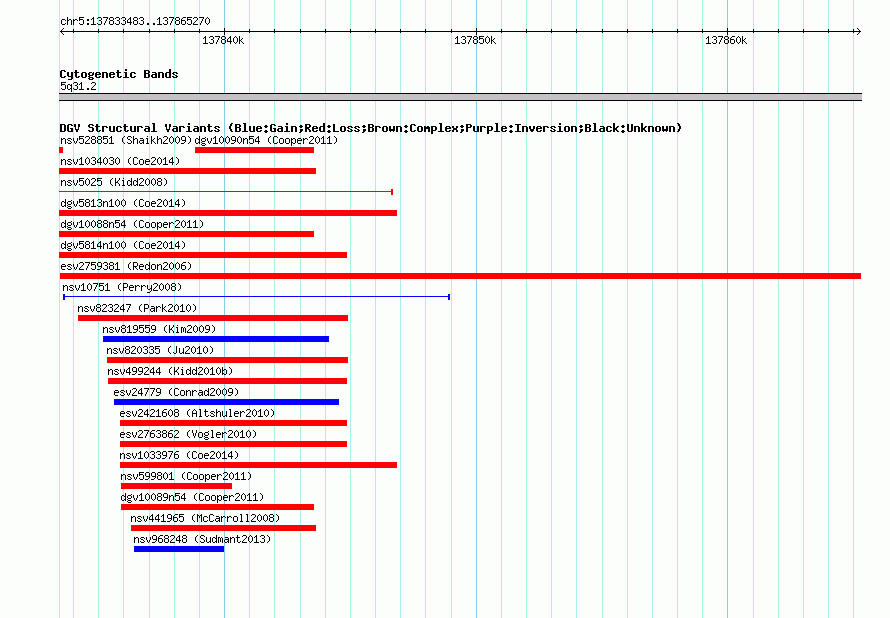
Task: Click the nsv528851 (Shaikh2009) variant label
Action: point(126,140)
